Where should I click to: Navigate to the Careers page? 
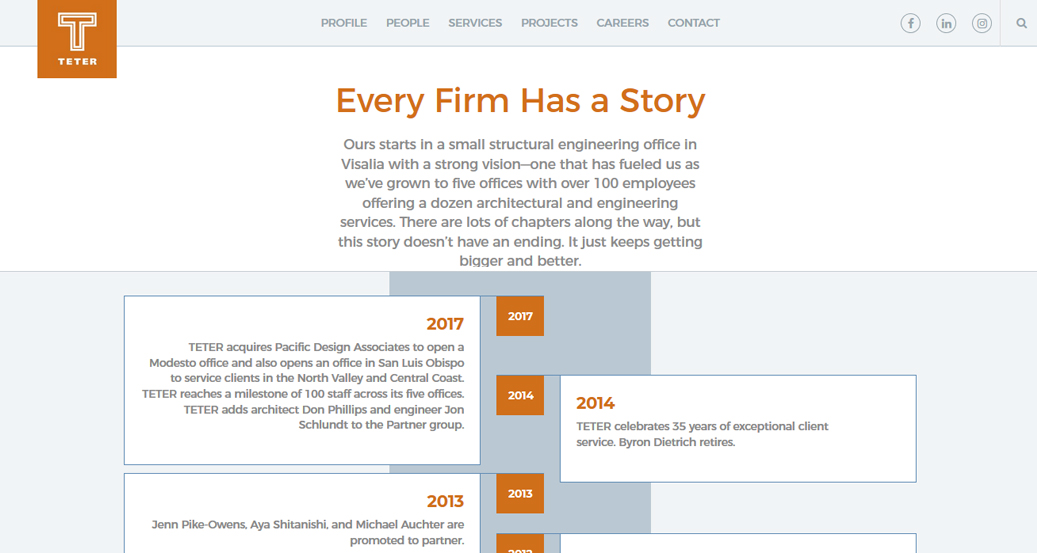(622, 23)
